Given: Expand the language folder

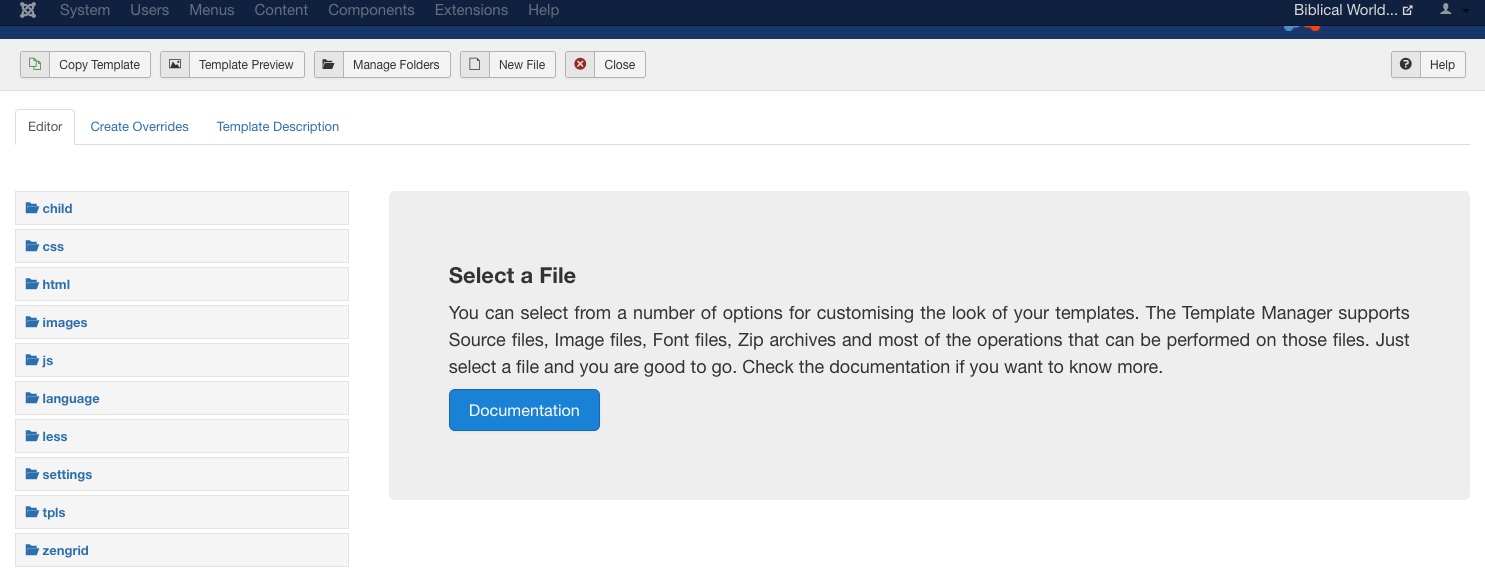Looking at the screenshot, I should coord(182,398).
